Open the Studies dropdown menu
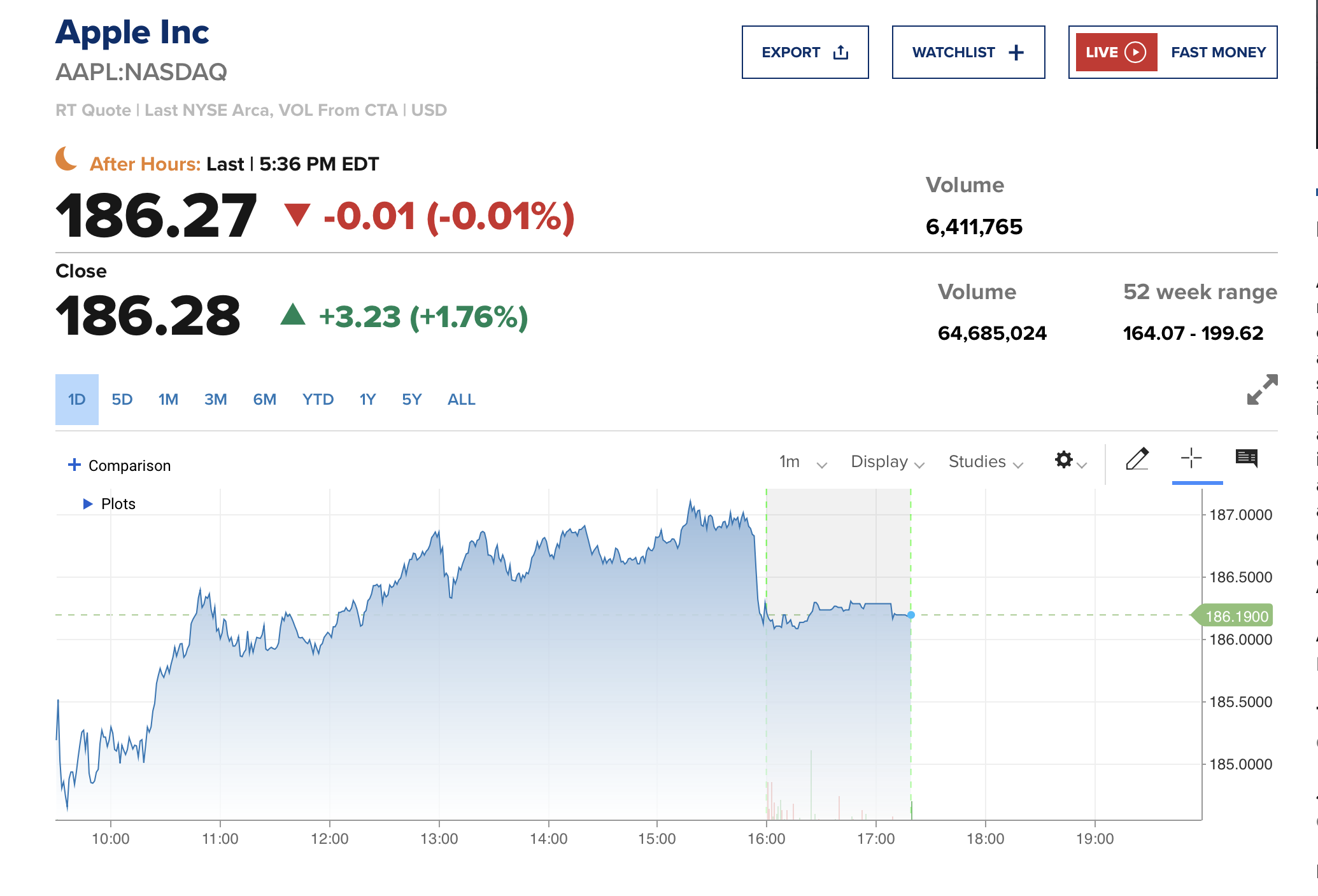The image size is (1318, 896). (986, 462)
